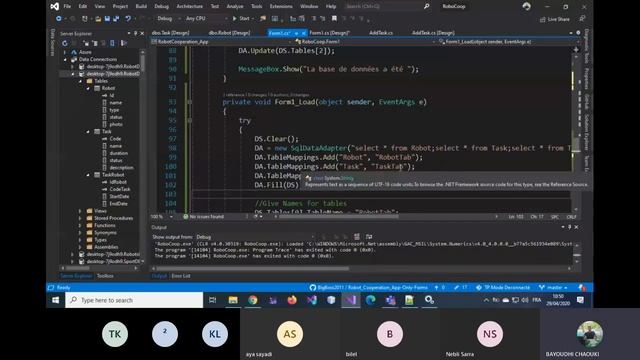Pin the Output panel

569,227
